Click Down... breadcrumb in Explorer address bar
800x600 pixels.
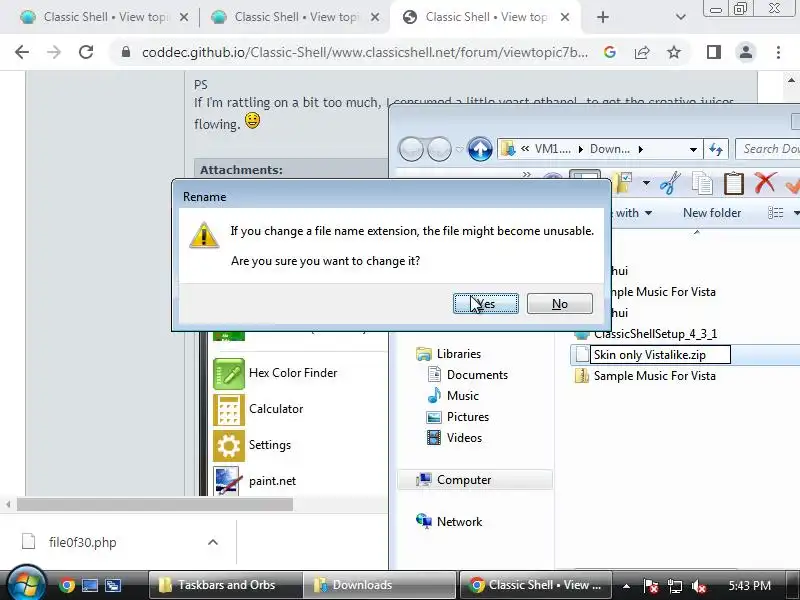pyautogui.click(x=610, y=149)
